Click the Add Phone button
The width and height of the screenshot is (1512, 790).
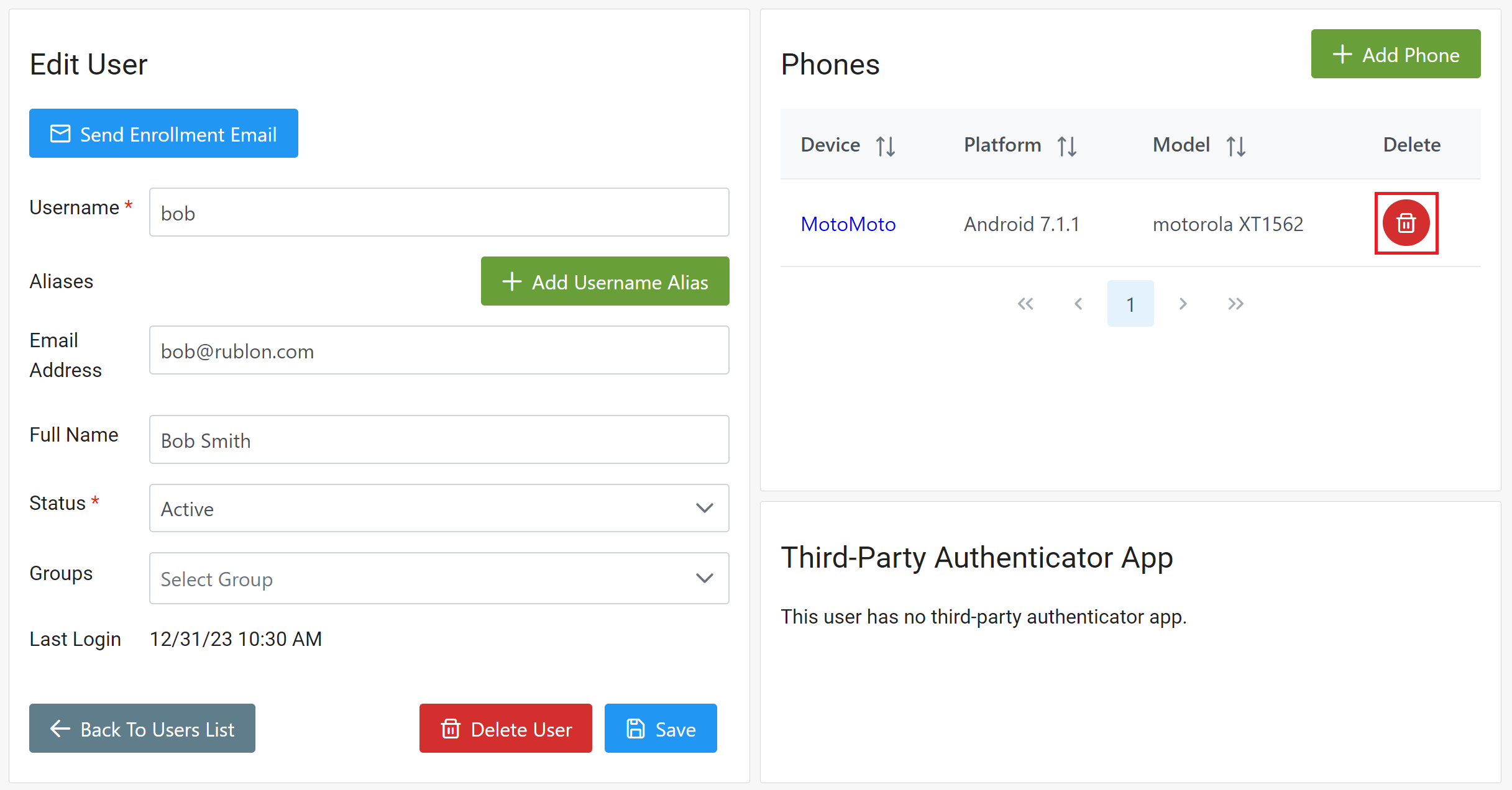tap(1395, 54)
